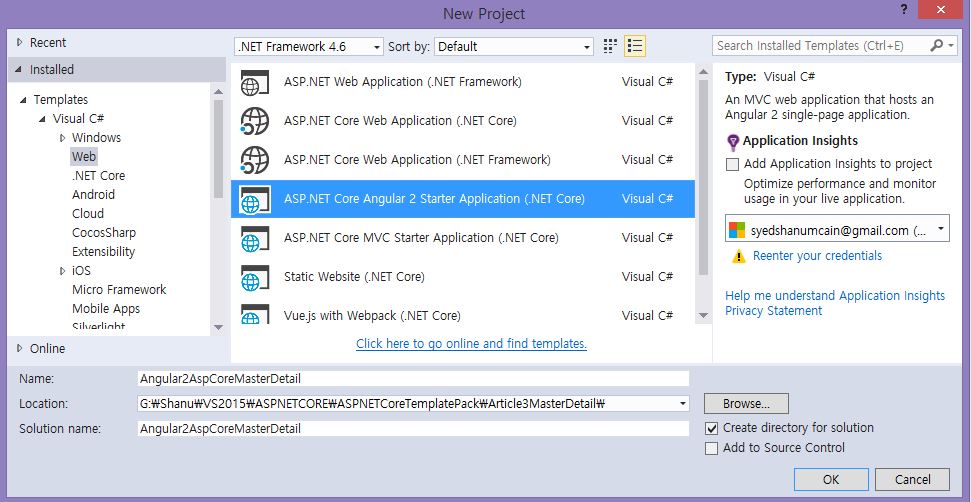Screen dimensions: 971x502
Task: Select the Micro Framework category
Action: click(x=119, y=290)
